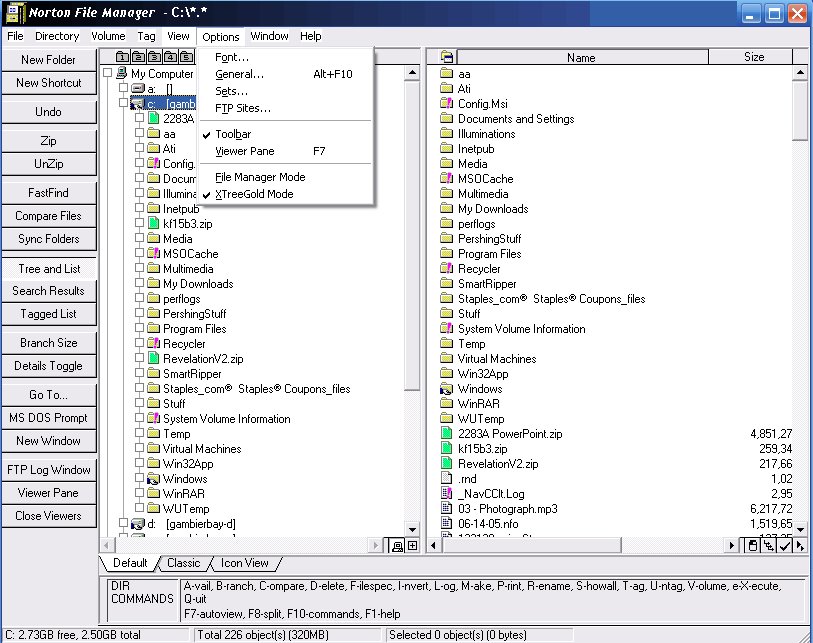Click the folder level 3 icon above the tree
This screenshot has width=813, height=643.
tap(155, 57)
